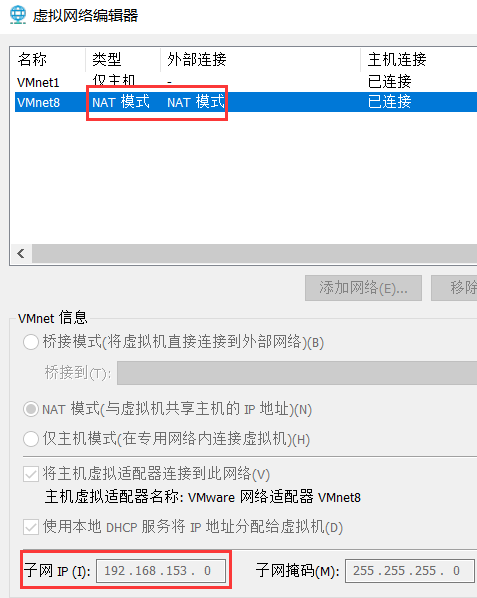477x598 pixels.
Task: Click the 子网掩码 input field
Action: [410, 571]
